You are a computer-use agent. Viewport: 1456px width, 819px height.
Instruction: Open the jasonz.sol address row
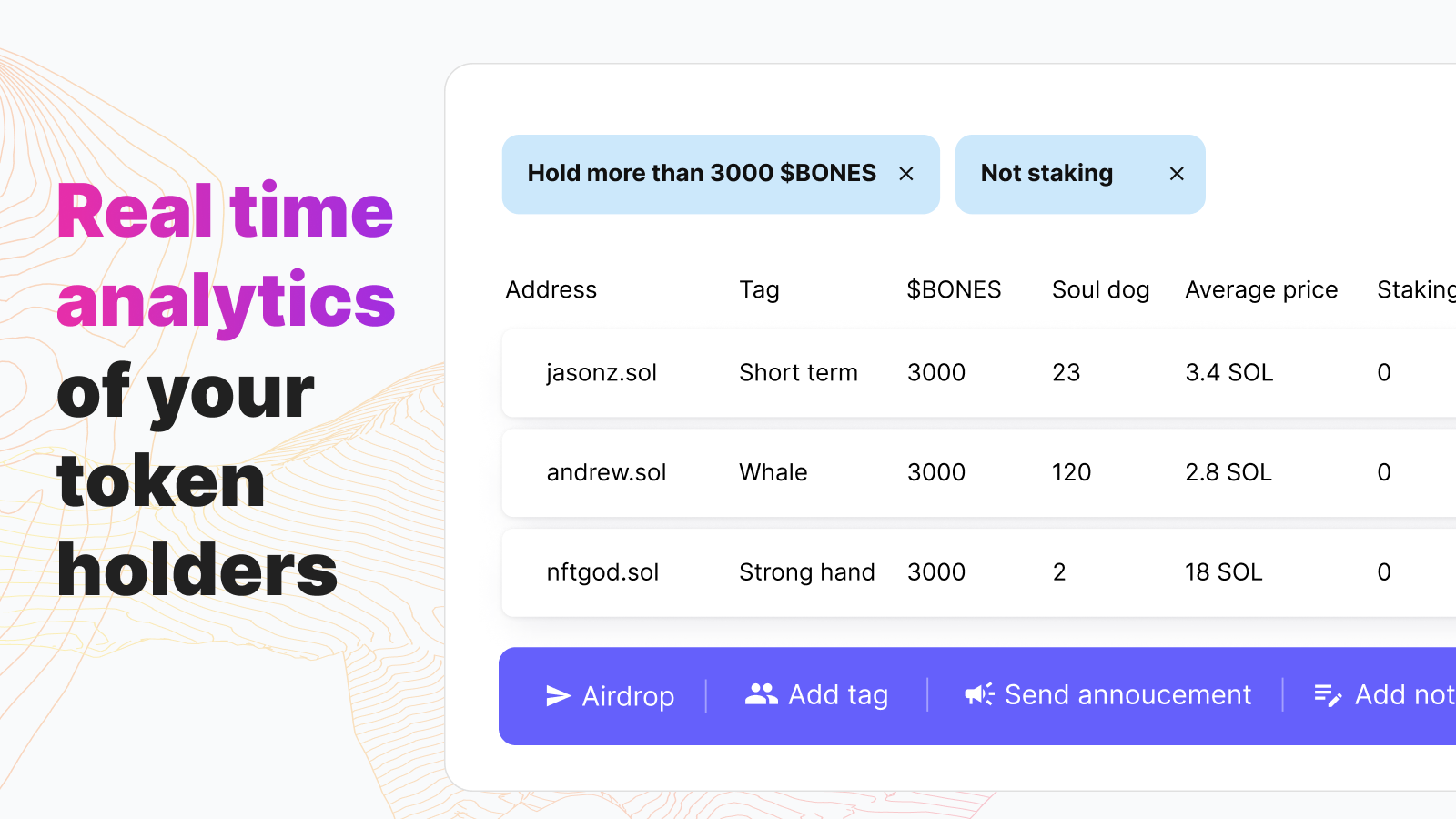(602, 372)
